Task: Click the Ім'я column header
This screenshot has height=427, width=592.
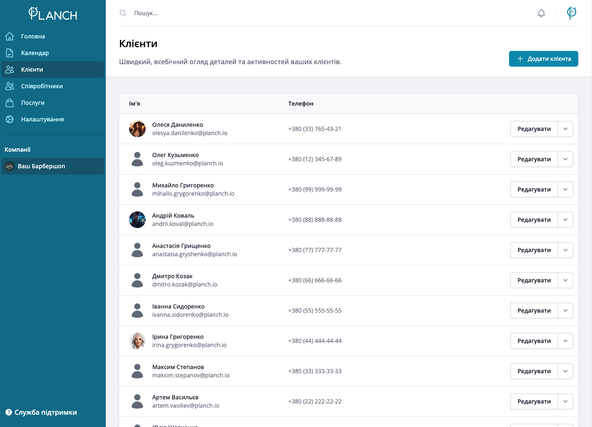Action: tap(134, 103)
